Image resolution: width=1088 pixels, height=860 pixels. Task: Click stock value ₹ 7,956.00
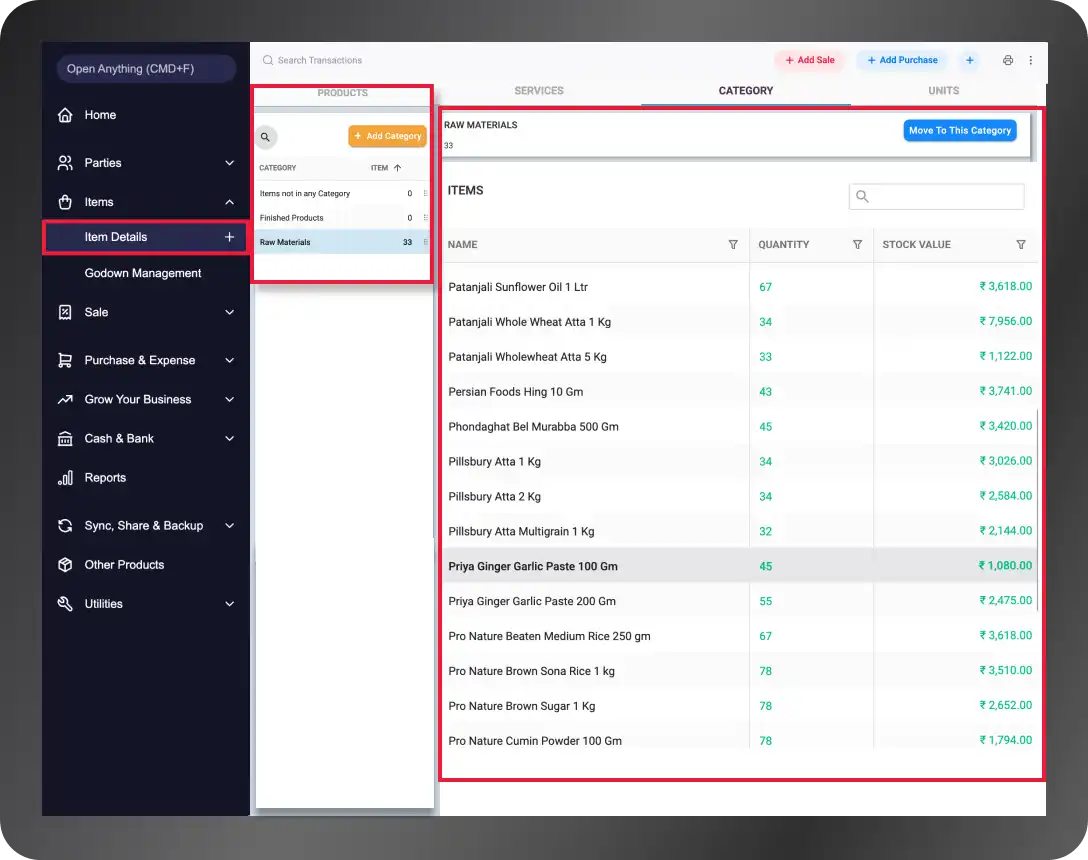(1005, 321)
